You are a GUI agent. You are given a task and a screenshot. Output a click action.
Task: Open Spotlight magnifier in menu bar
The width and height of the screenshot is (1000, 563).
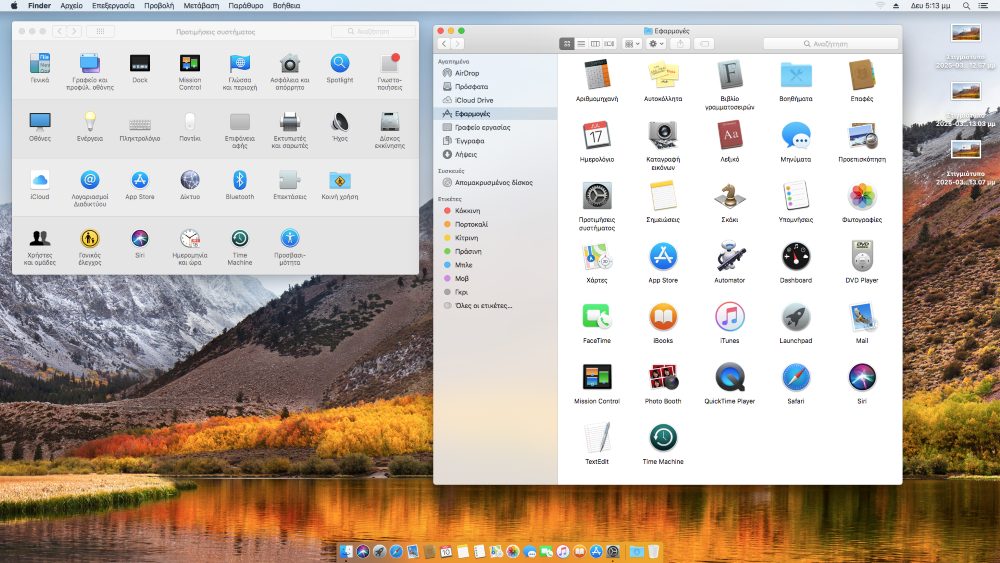[966, 6]
